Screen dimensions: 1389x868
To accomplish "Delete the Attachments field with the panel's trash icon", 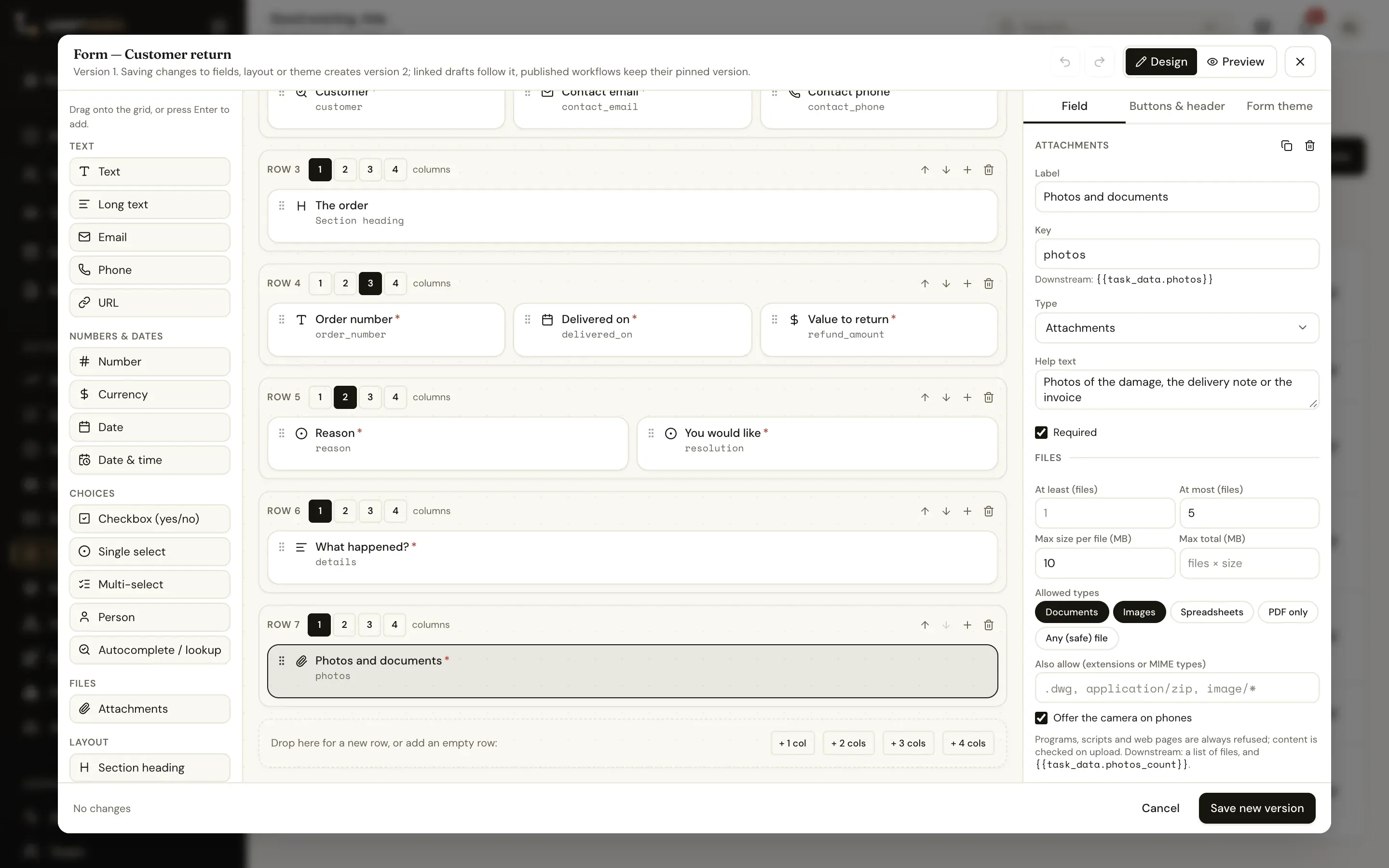I will click(1310, 146).
